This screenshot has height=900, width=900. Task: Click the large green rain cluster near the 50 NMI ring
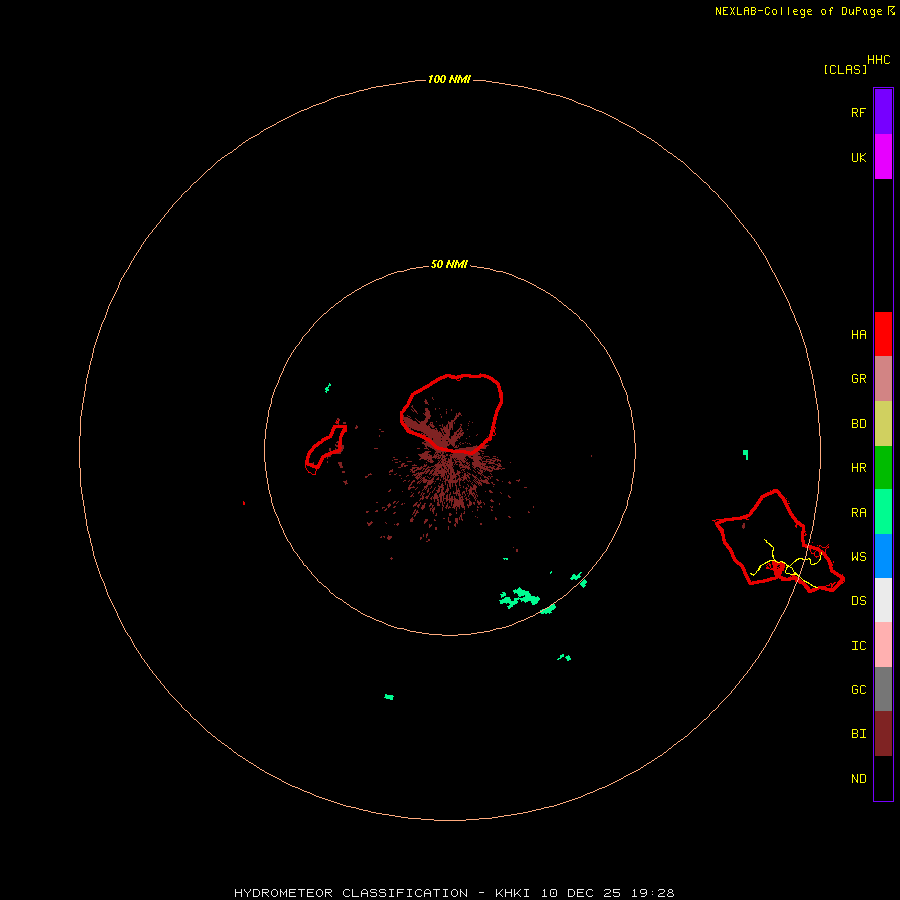click(519, 598)
